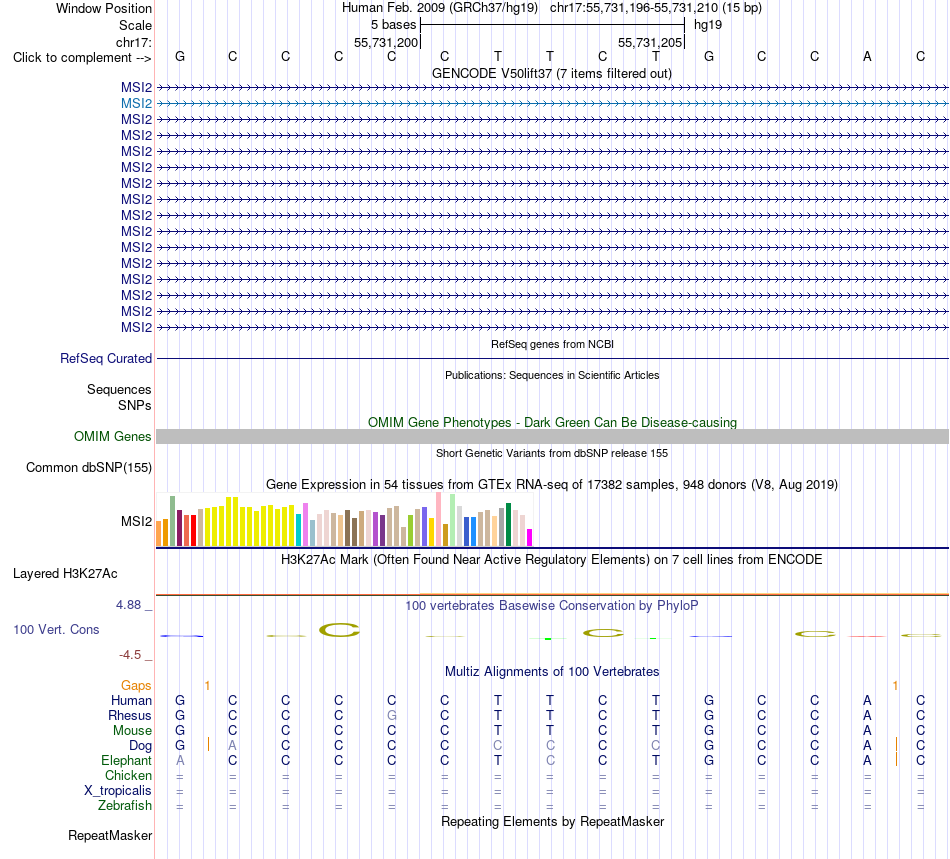950x859 pixels.
Task: Select the orange Gaps row label
Action: [x=136, y=685]
